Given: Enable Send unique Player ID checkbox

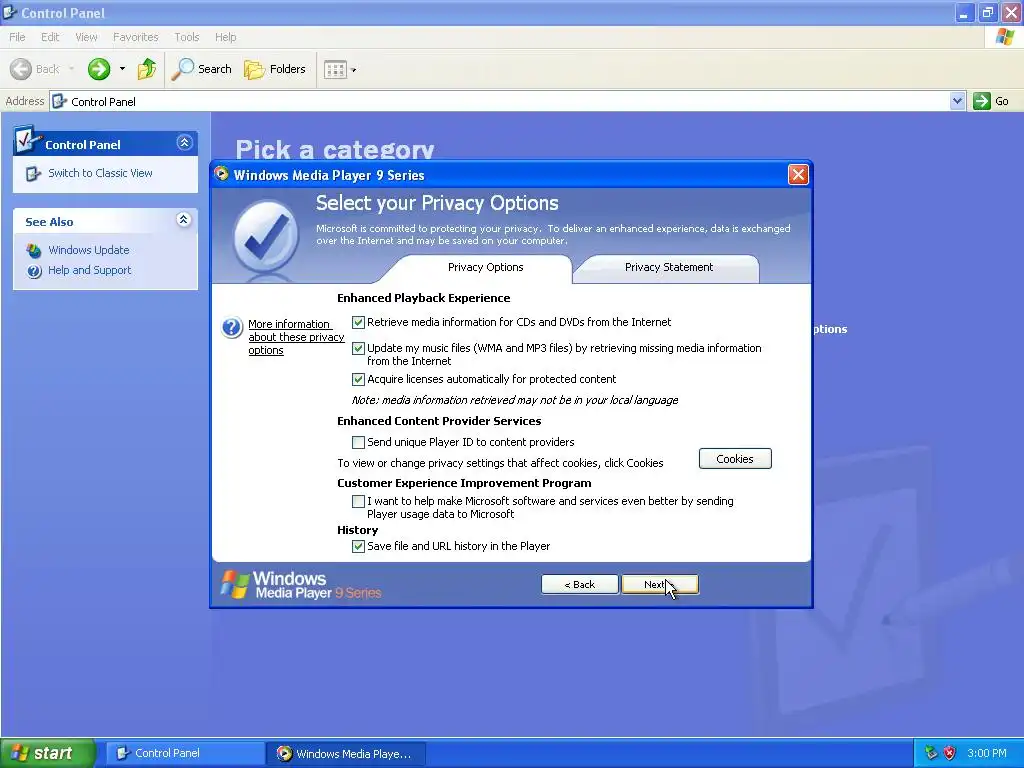Looking at the screenshot, I should pyautogui.click(x=358, y=443).
